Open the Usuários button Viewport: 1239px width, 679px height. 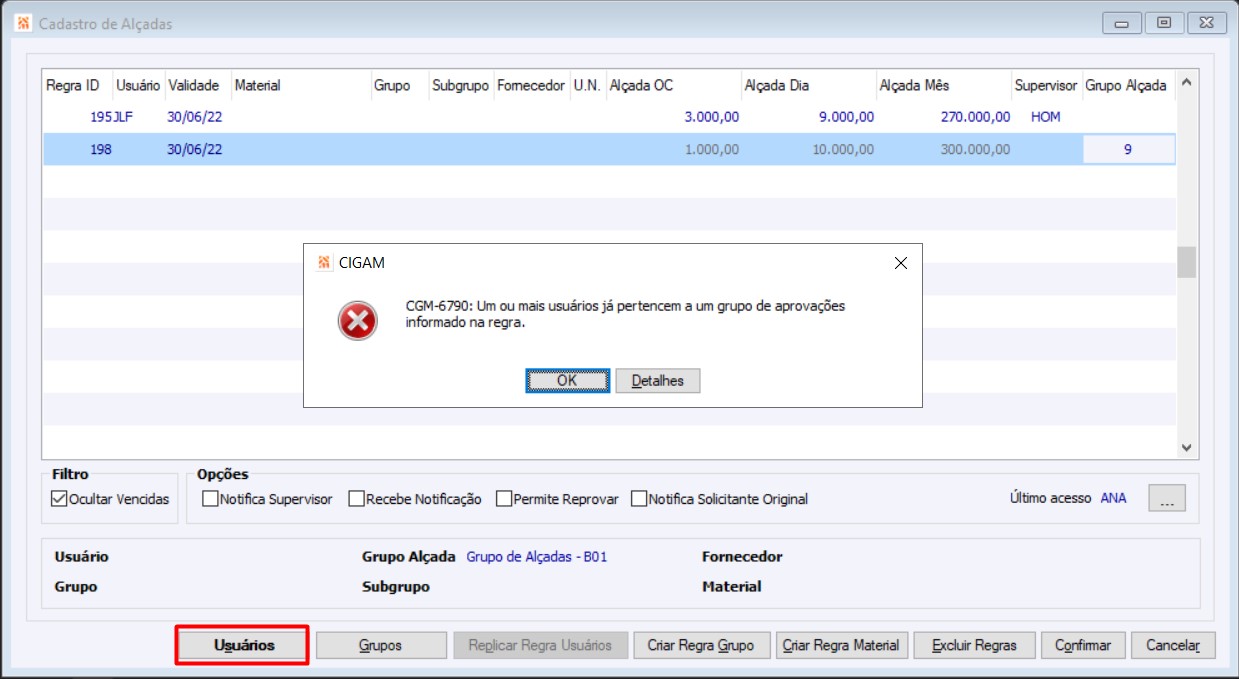click(x=244, y=645)
